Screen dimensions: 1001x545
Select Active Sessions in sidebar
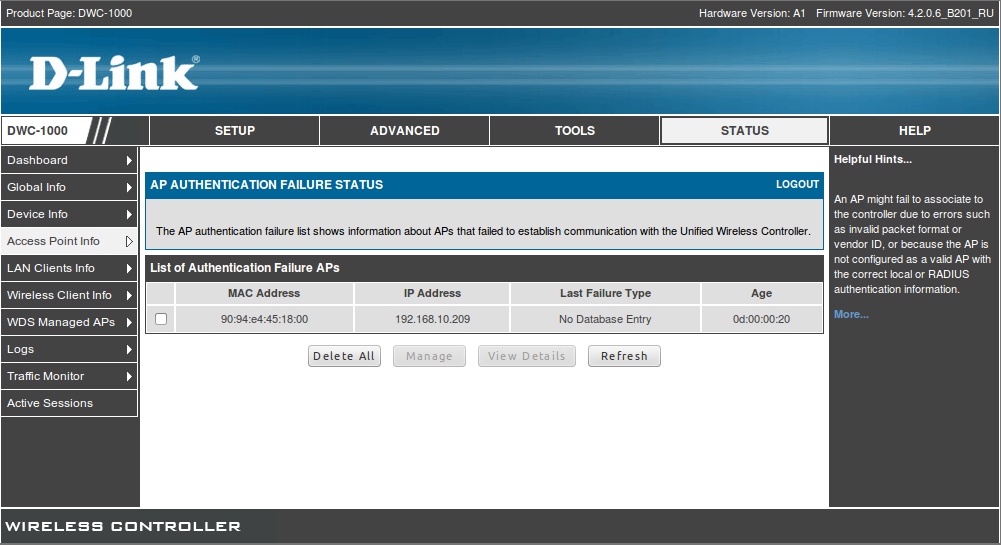(x=50, y=403)
